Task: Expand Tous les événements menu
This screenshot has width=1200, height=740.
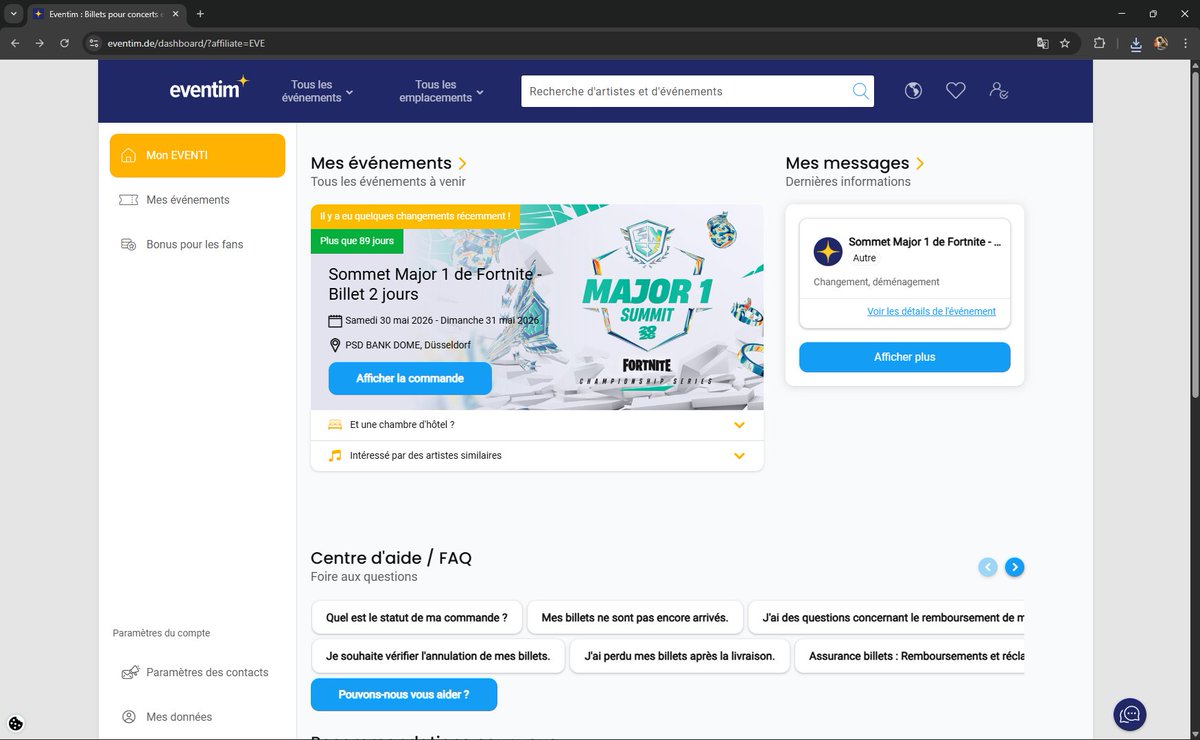Action: tap(318, 91)
